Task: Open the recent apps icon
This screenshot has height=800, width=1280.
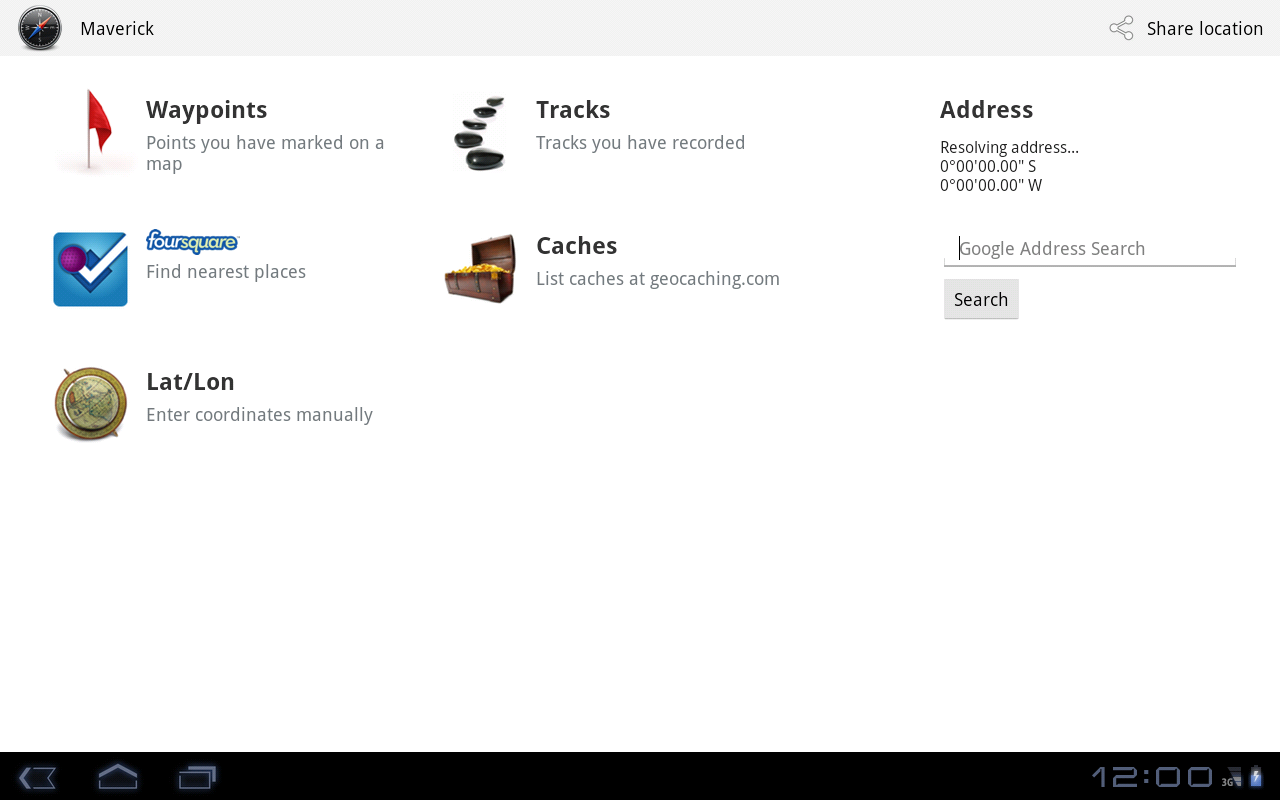Action: (x=197, y=777)
